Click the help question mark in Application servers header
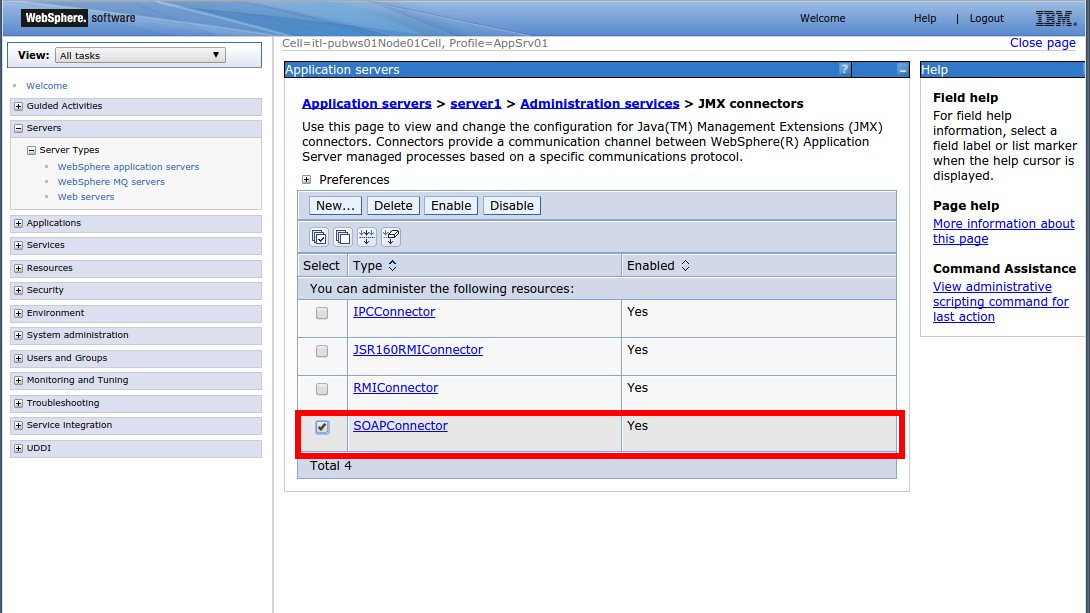This screenshot has height=613, width=1090. (x=844, y=70)
